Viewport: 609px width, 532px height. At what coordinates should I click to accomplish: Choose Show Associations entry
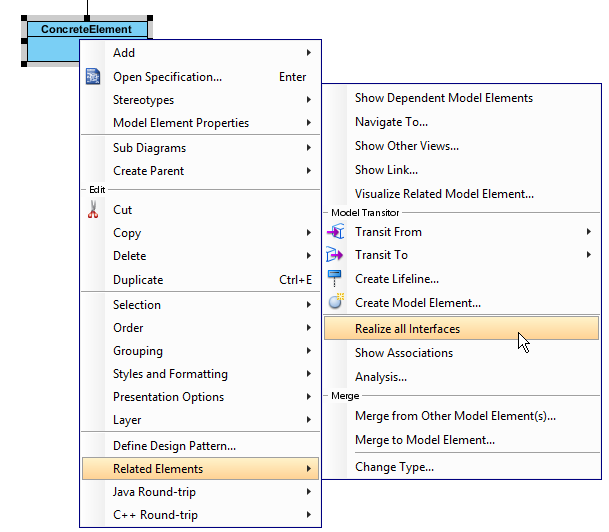461,353
